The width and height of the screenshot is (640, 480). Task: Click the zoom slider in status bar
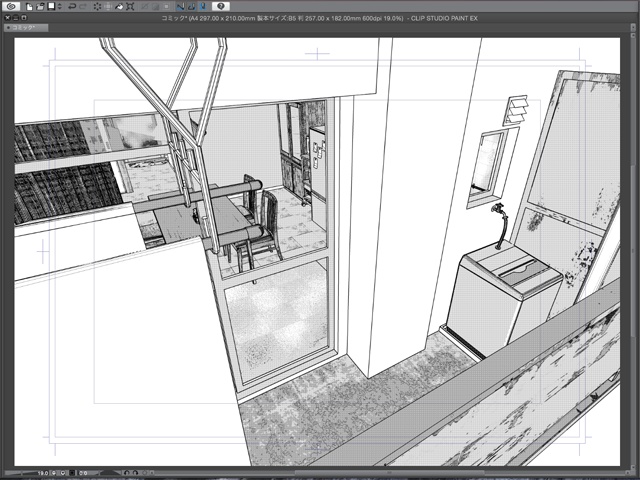pyautogui.click(x=21, y=473)
